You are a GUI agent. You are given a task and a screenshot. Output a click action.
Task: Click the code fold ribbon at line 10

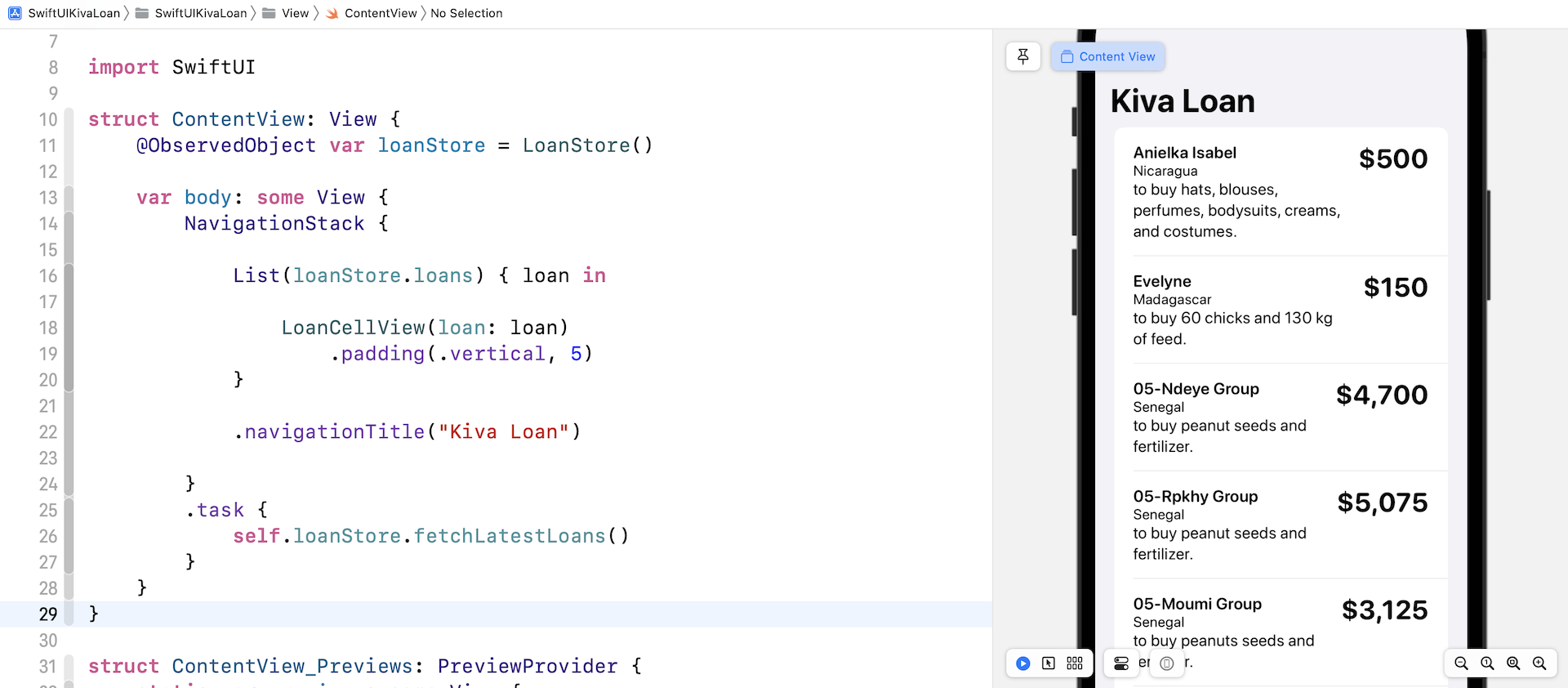(x=69, y=119)
